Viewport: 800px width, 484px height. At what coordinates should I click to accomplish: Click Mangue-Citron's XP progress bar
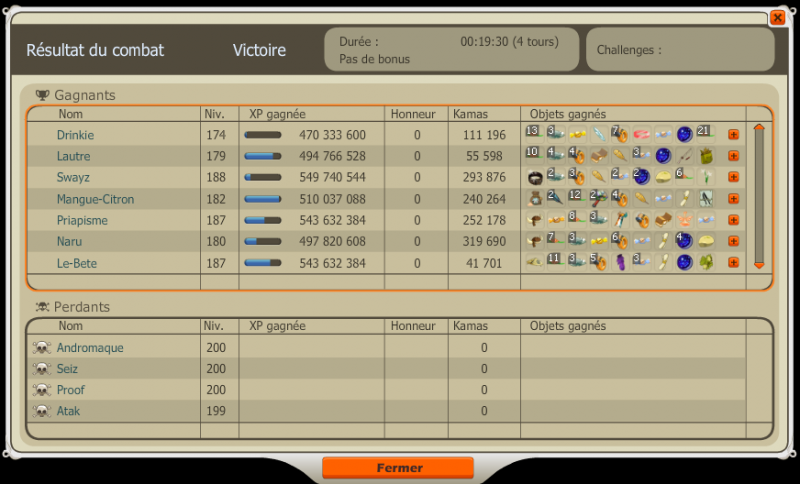[263, 199]
